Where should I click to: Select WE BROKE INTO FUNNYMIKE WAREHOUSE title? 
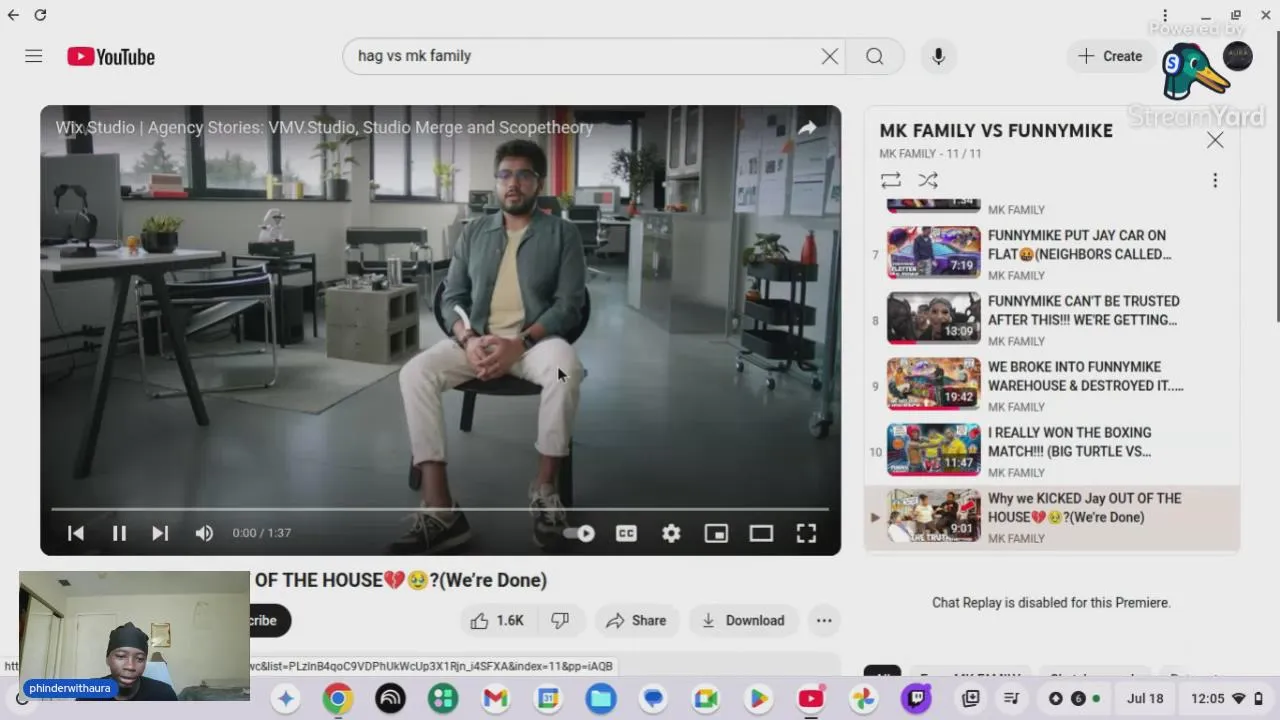(1085, 376)
